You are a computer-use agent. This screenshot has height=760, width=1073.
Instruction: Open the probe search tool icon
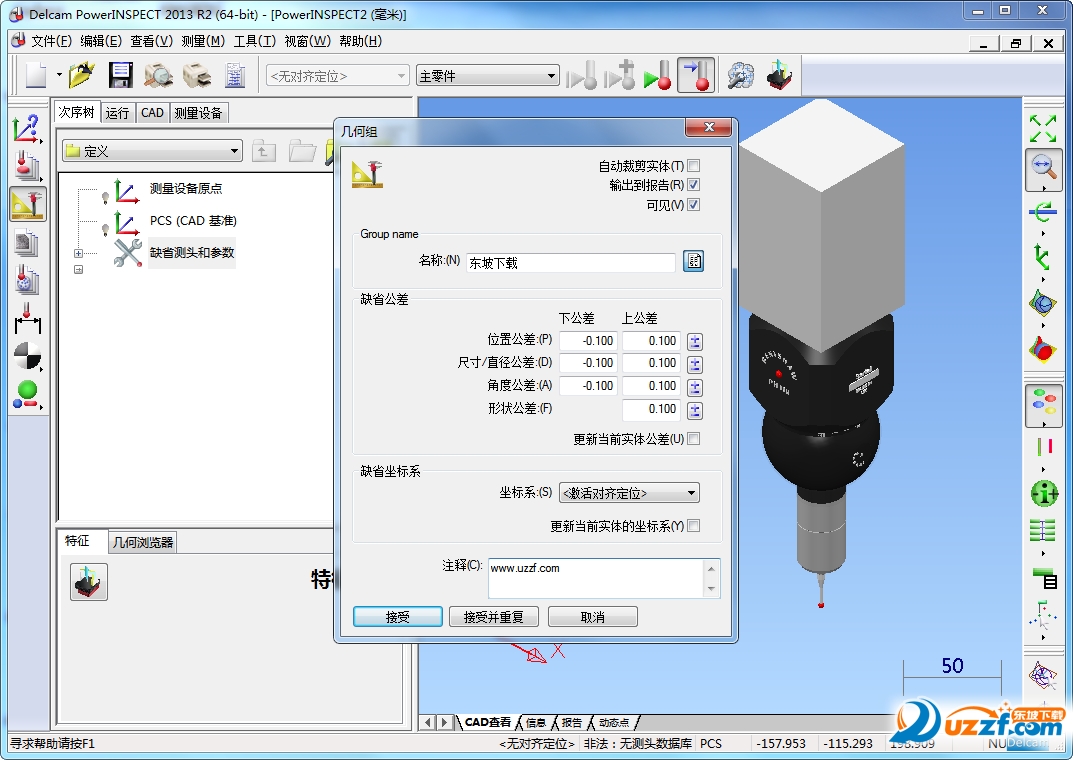click(x=740, y=75)
